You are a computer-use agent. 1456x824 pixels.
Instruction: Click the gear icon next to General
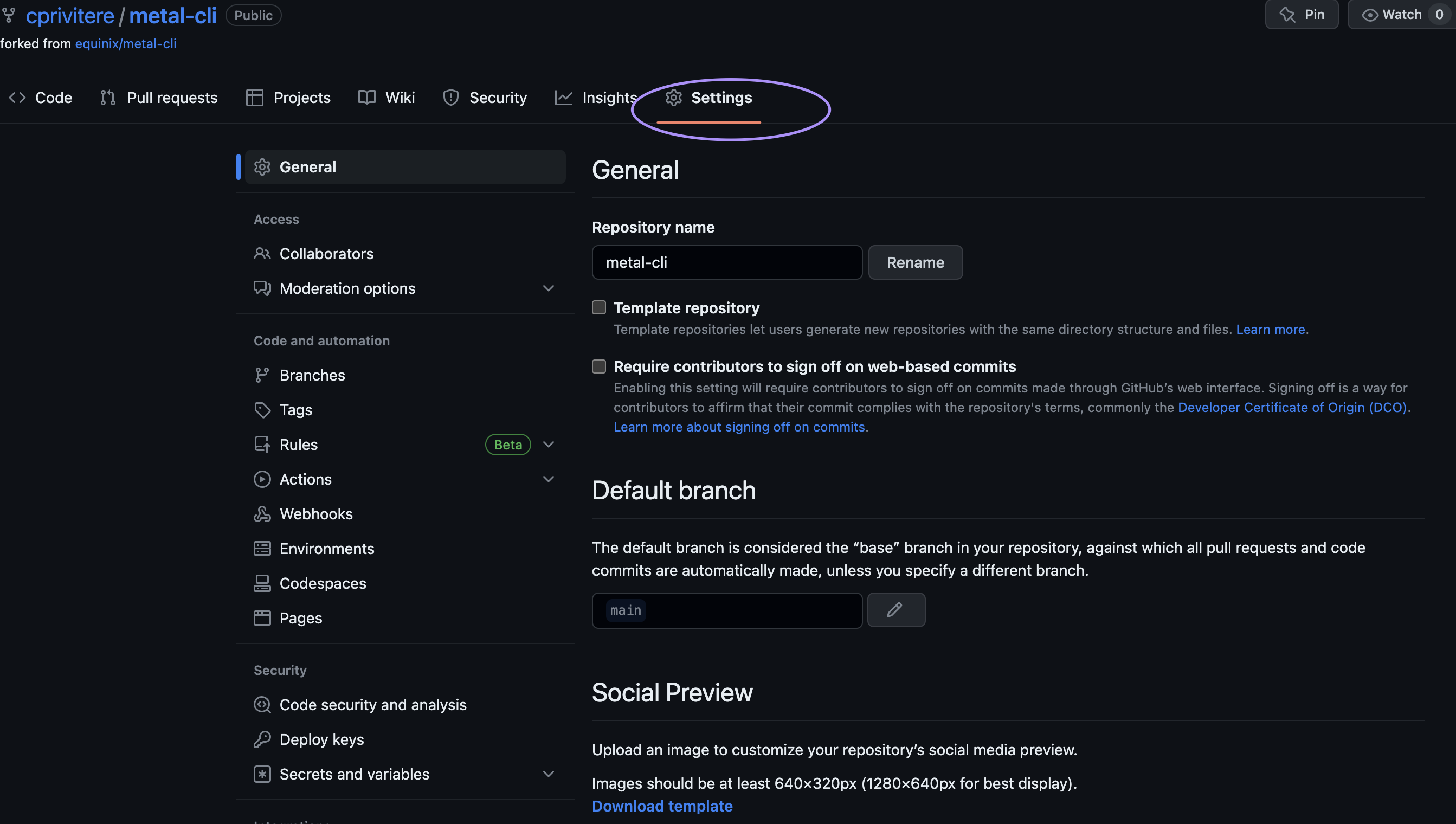point(262,167)
